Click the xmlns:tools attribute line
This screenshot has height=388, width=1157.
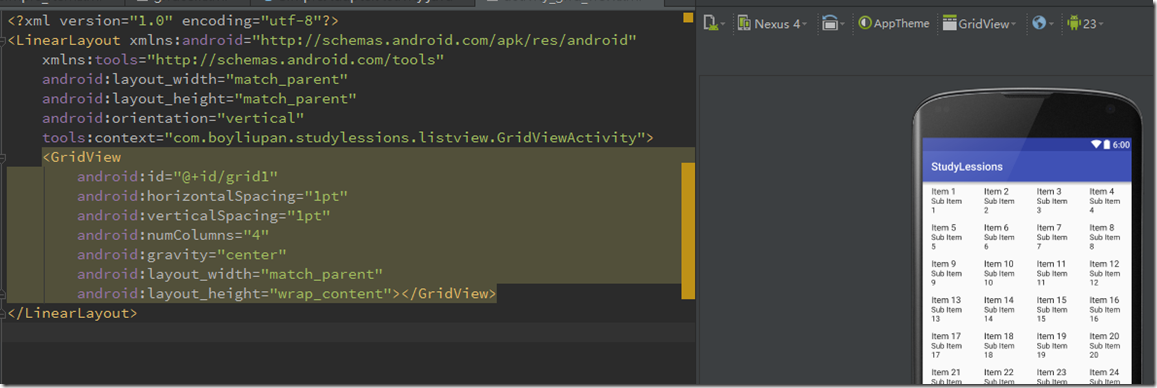tap(243, 60)
